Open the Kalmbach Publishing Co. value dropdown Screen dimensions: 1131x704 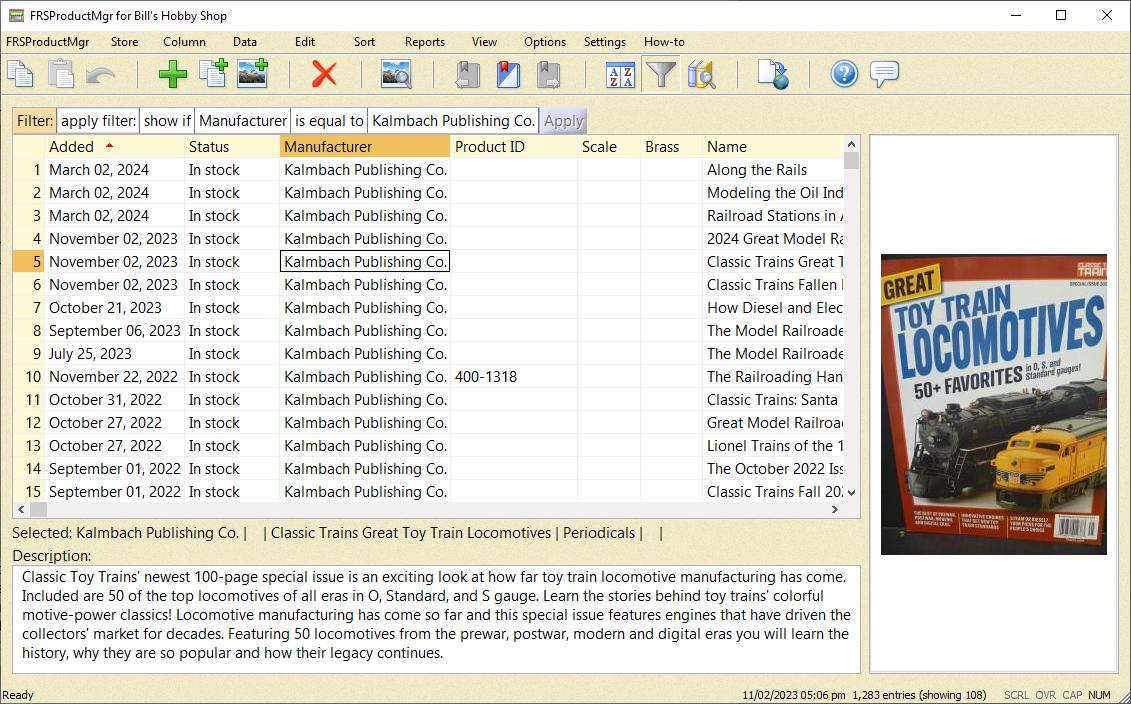pos(454,120)
